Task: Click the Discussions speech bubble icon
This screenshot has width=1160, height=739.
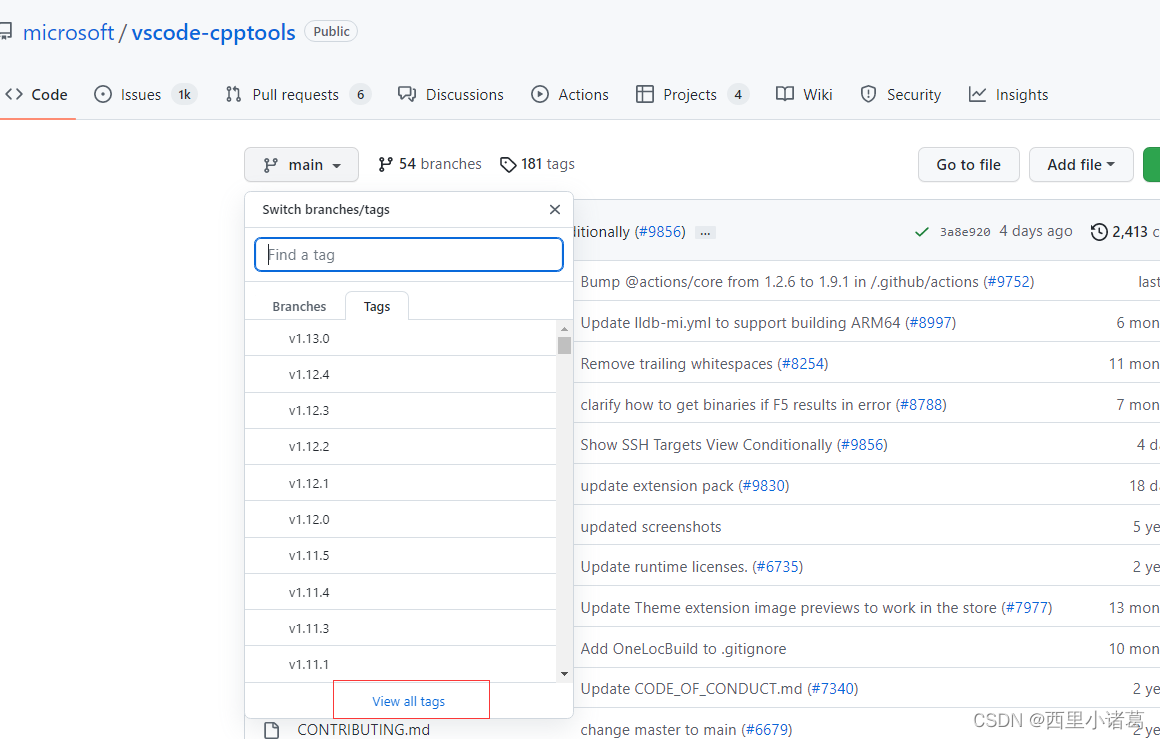Action: (x=407, y=95)
